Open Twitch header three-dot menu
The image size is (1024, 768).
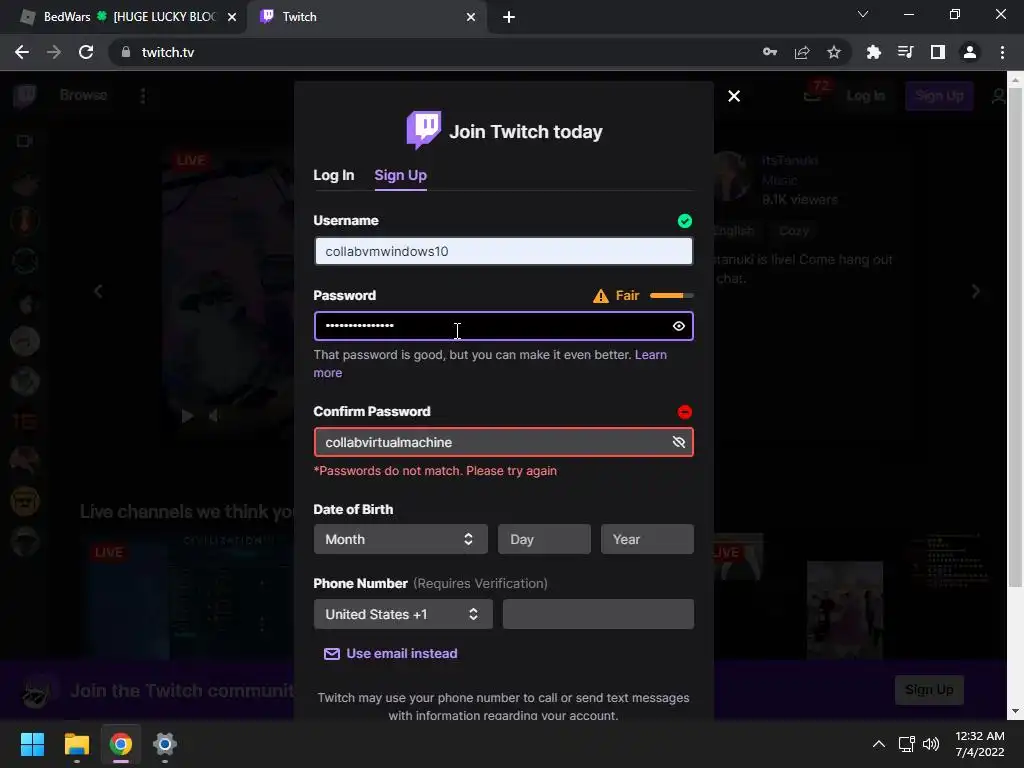point(142,96)
